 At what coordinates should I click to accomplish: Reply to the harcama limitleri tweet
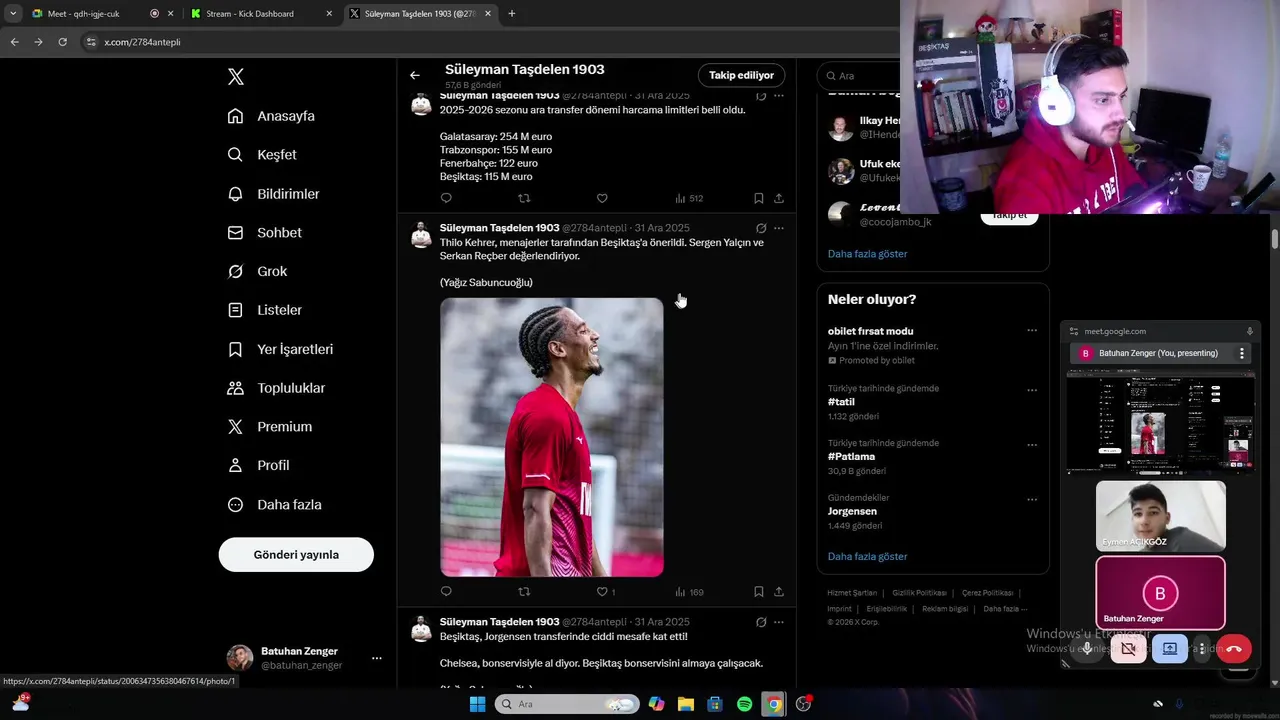[x=446, y=198]
